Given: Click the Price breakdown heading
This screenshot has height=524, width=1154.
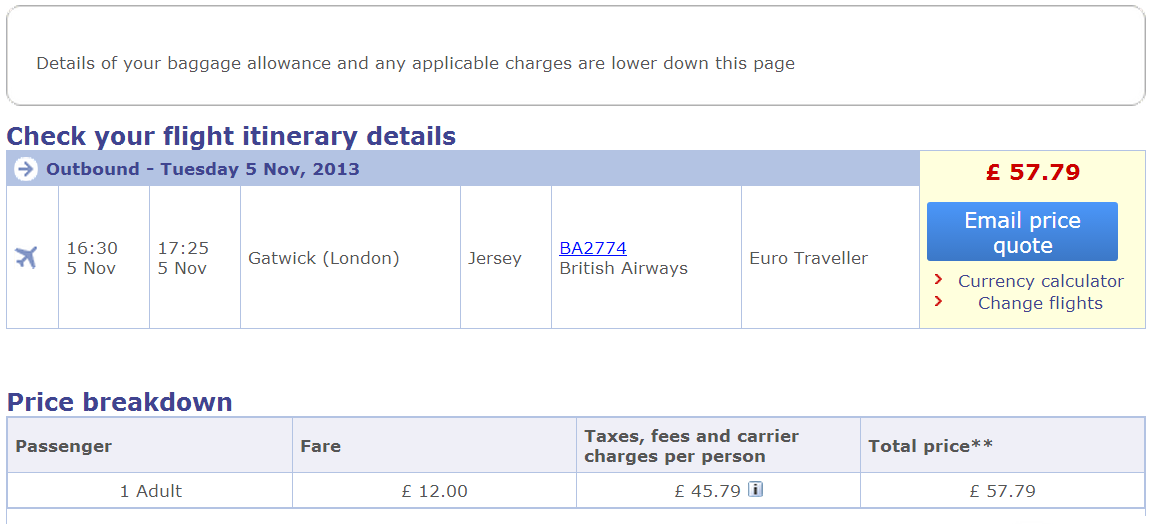Looking at the screenshot, I should click(120, 402).
